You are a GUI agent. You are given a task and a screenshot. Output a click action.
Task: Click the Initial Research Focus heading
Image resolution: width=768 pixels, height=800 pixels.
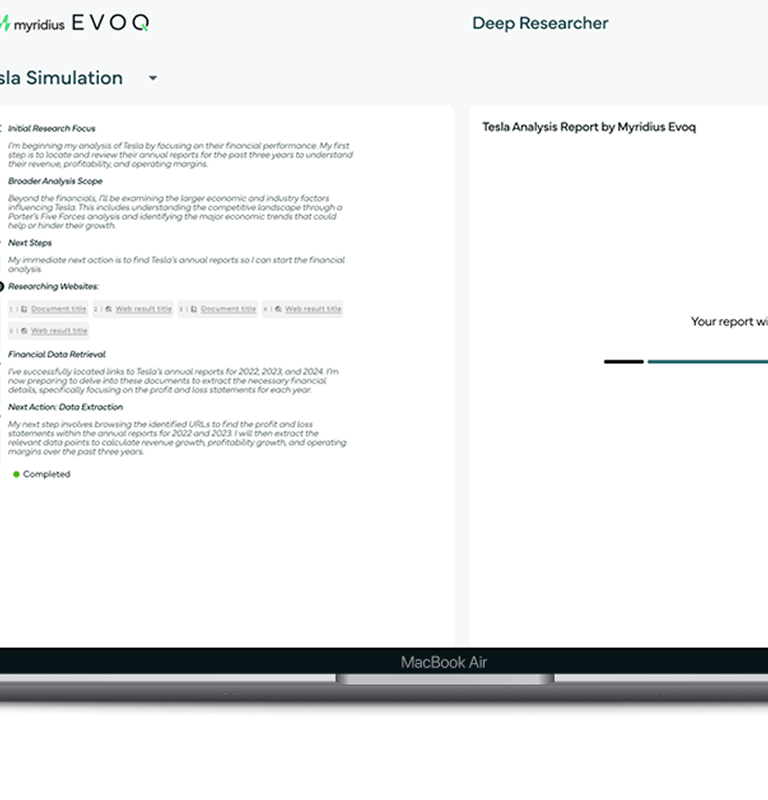52,129
